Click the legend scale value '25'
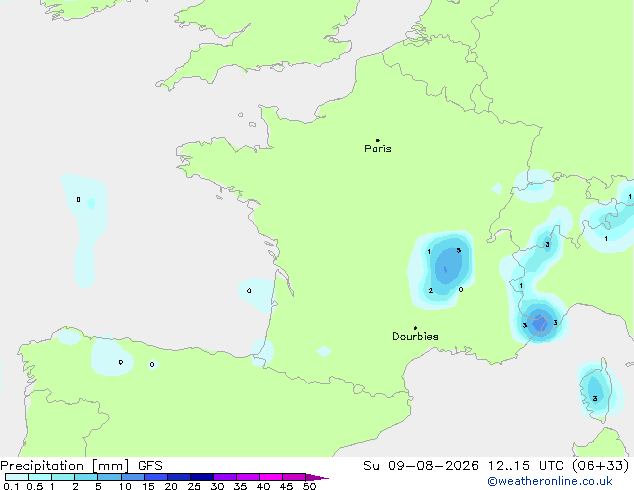 [x=194, y=486]
